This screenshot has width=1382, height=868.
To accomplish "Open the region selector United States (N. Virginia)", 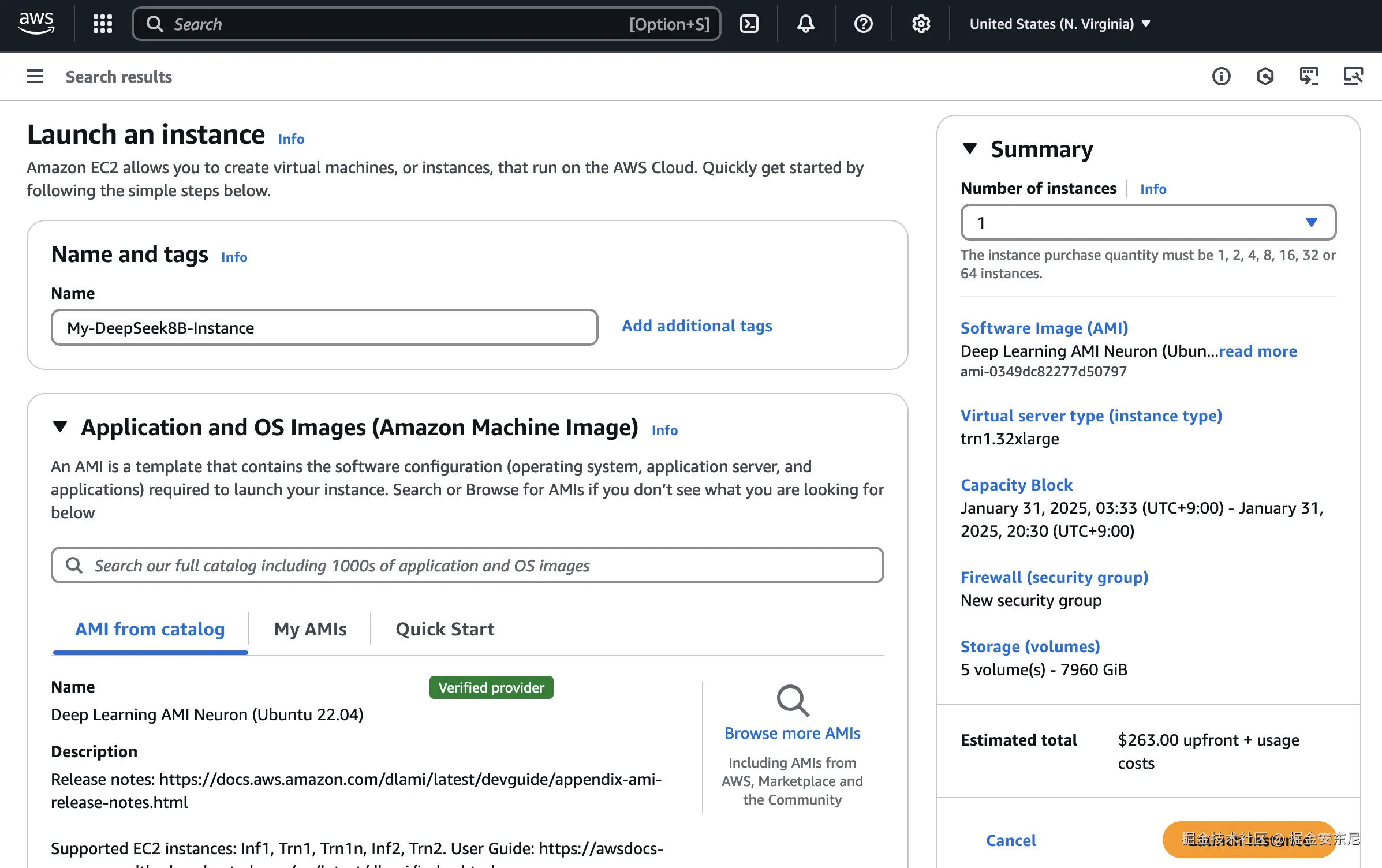I will [x=1060, y=24].
